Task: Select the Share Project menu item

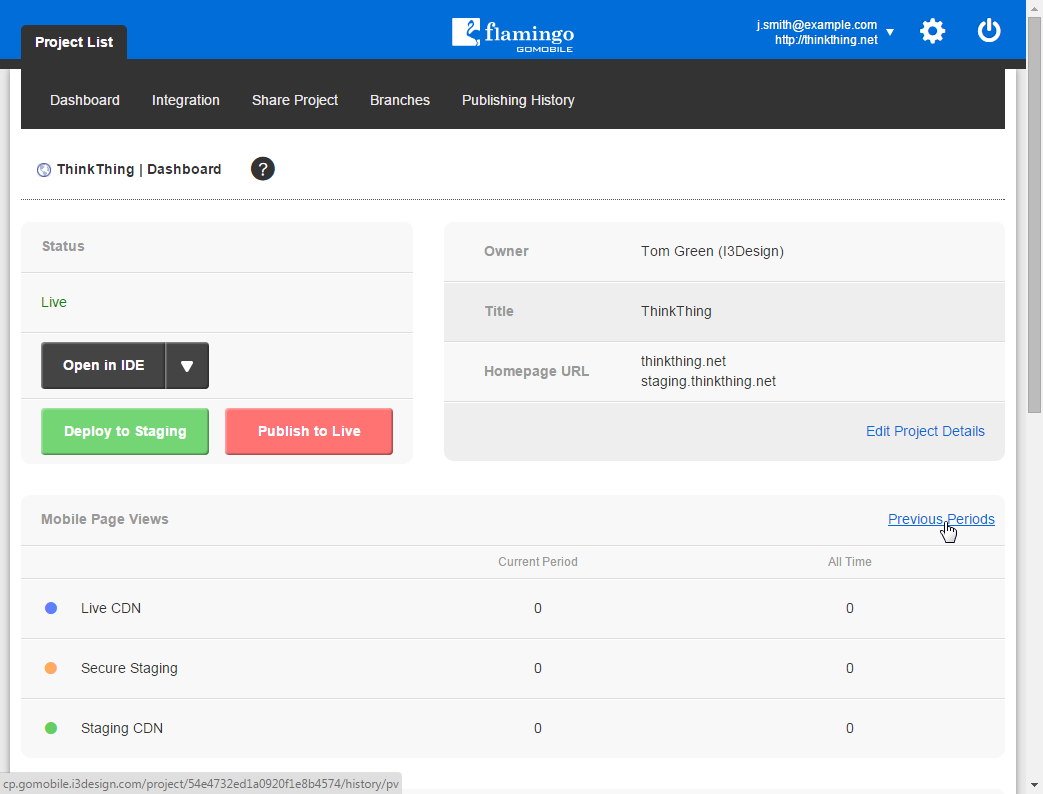Action: 295,100
